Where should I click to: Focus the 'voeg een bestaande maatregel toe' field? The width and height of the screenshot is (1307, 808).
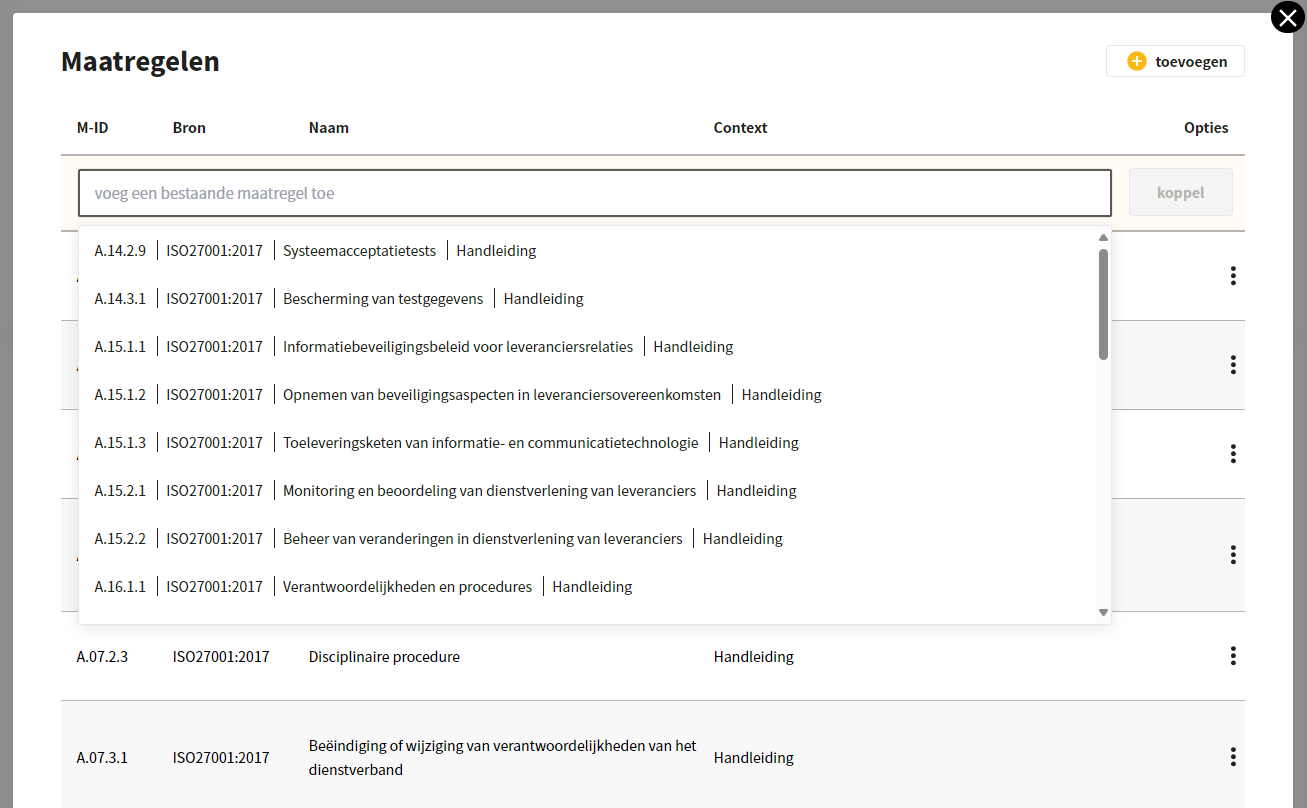tap(595, 193)
